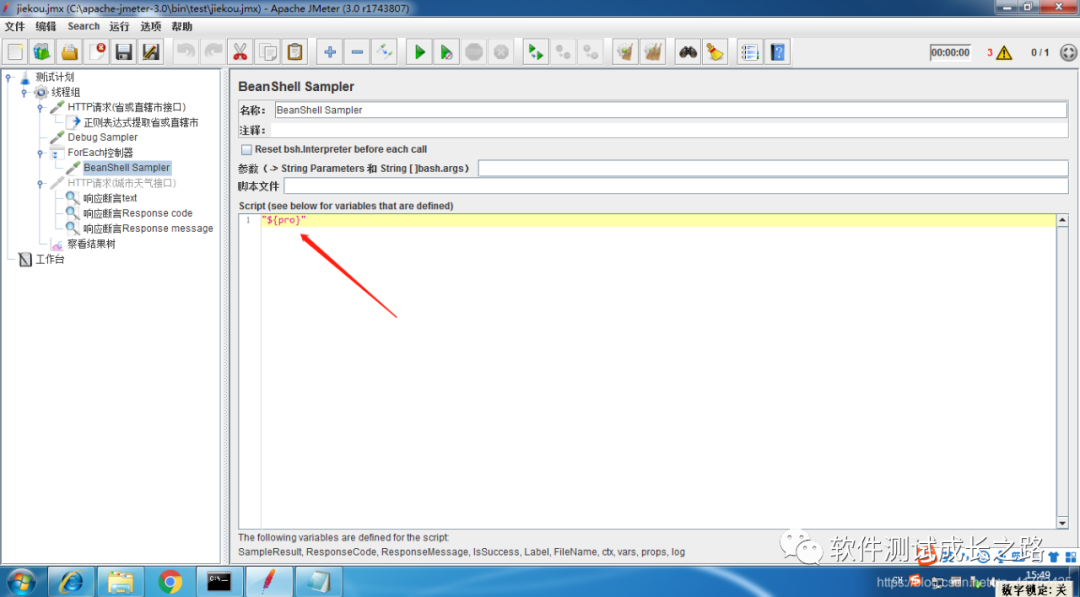The height and width of the screenshot is (597, 1080).
Task: Select 察看结果树 in the tree
Action: tap(92, 244)
